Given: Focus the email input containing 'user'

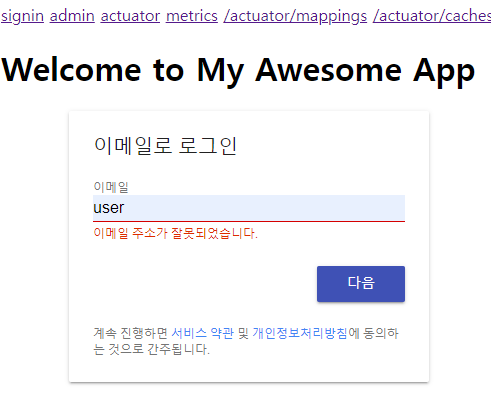Looking at the screenshot, I should [249, 208].
